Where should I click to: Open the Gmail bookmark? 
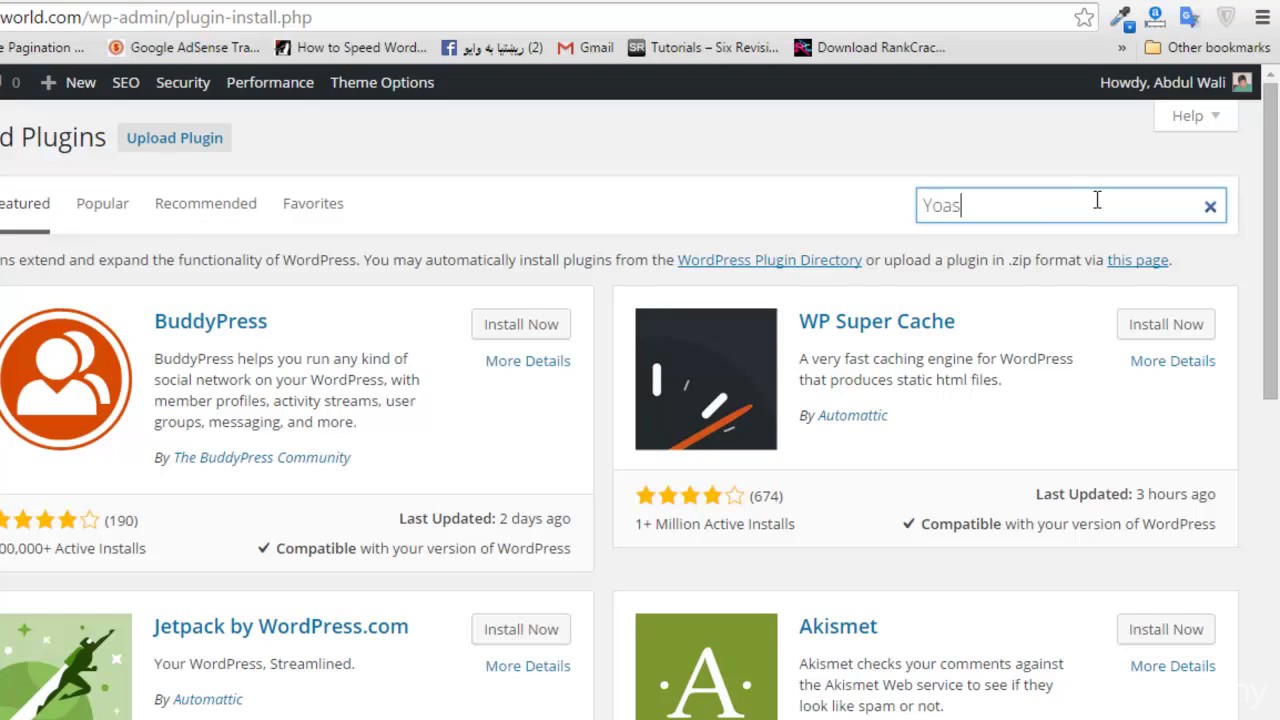[586, 47]
